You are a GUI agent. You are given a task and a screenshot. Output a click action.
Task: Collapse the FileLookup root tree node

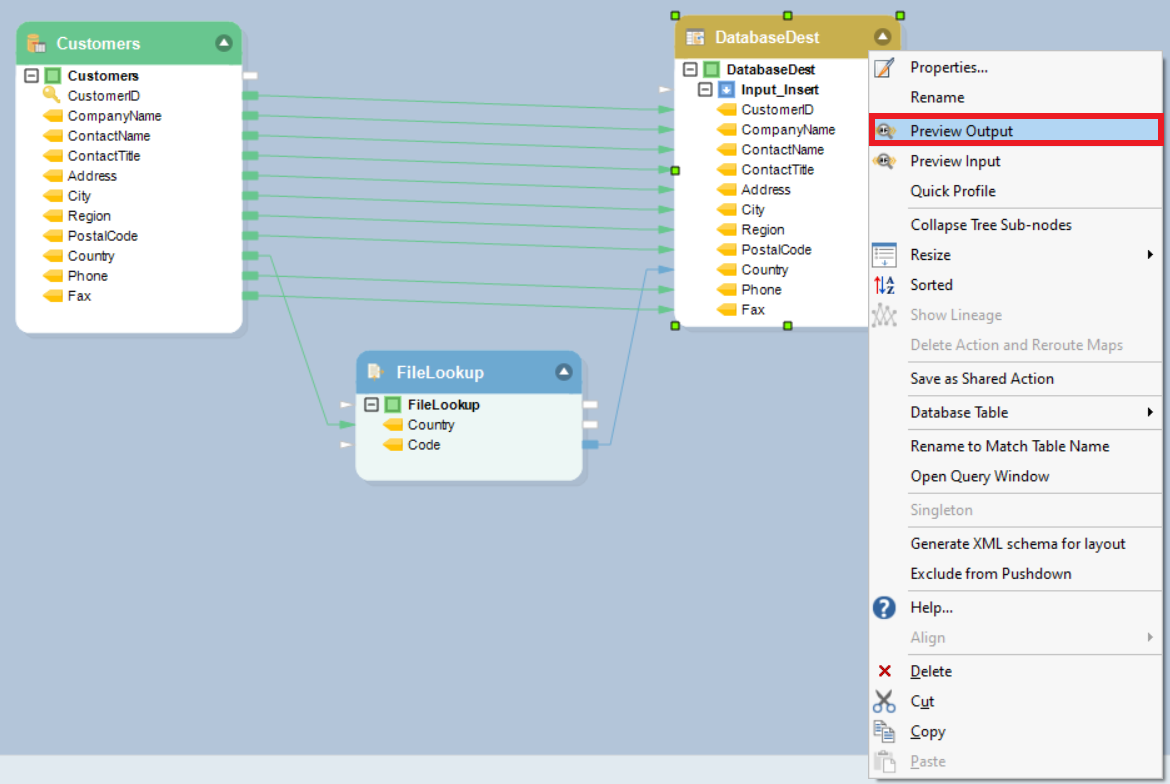click(372, 405)
